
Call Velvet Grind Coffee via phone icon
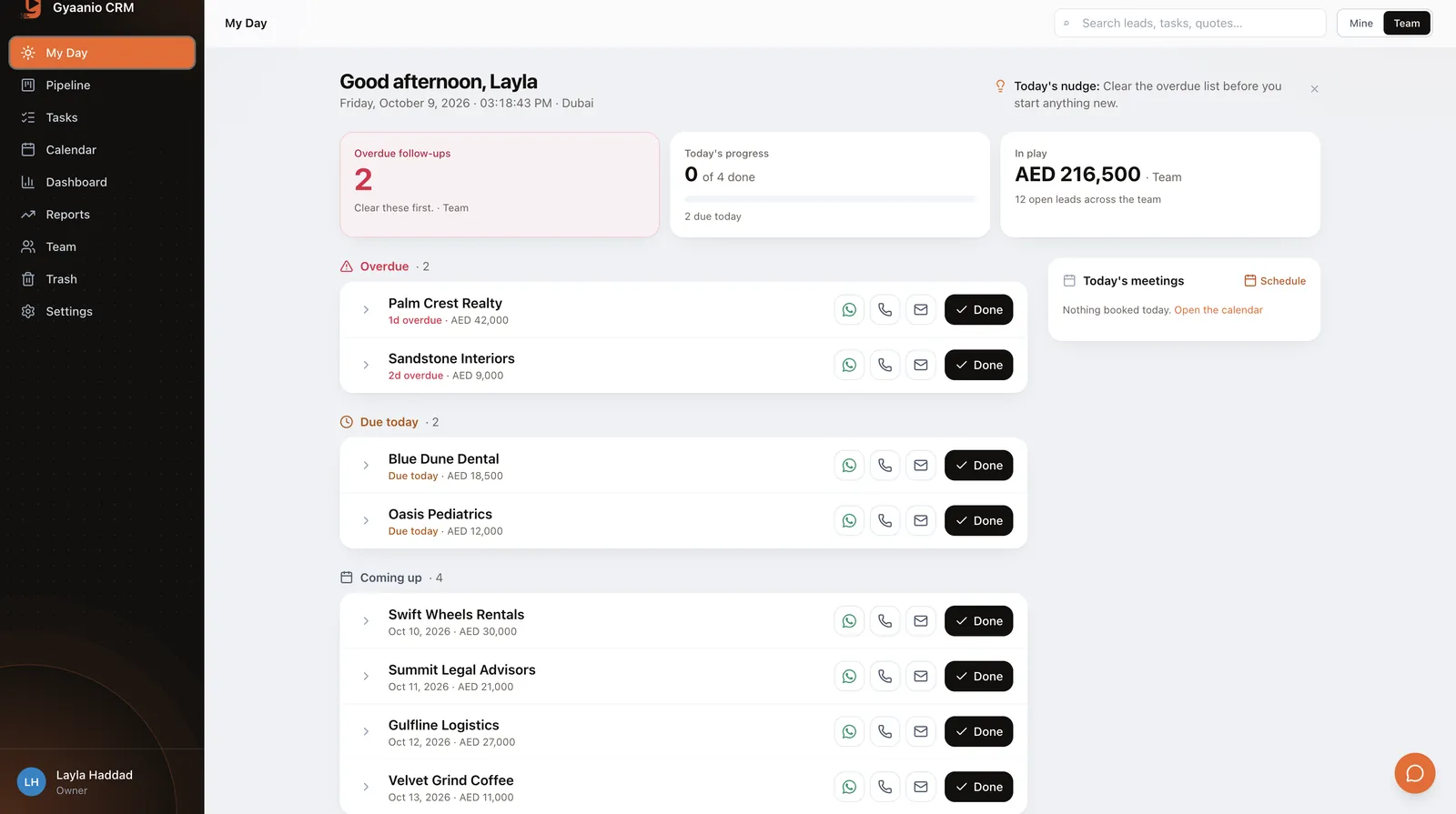point(885,788)
